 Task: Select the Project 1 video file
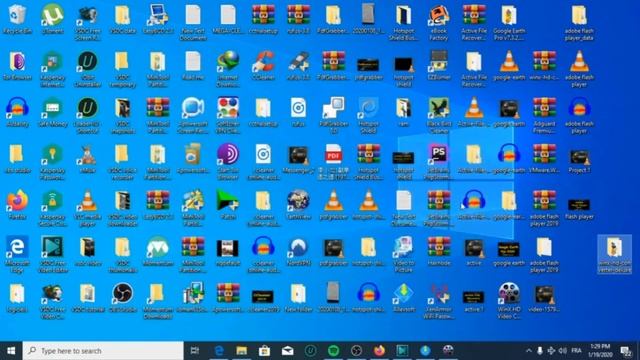(579, 158)
